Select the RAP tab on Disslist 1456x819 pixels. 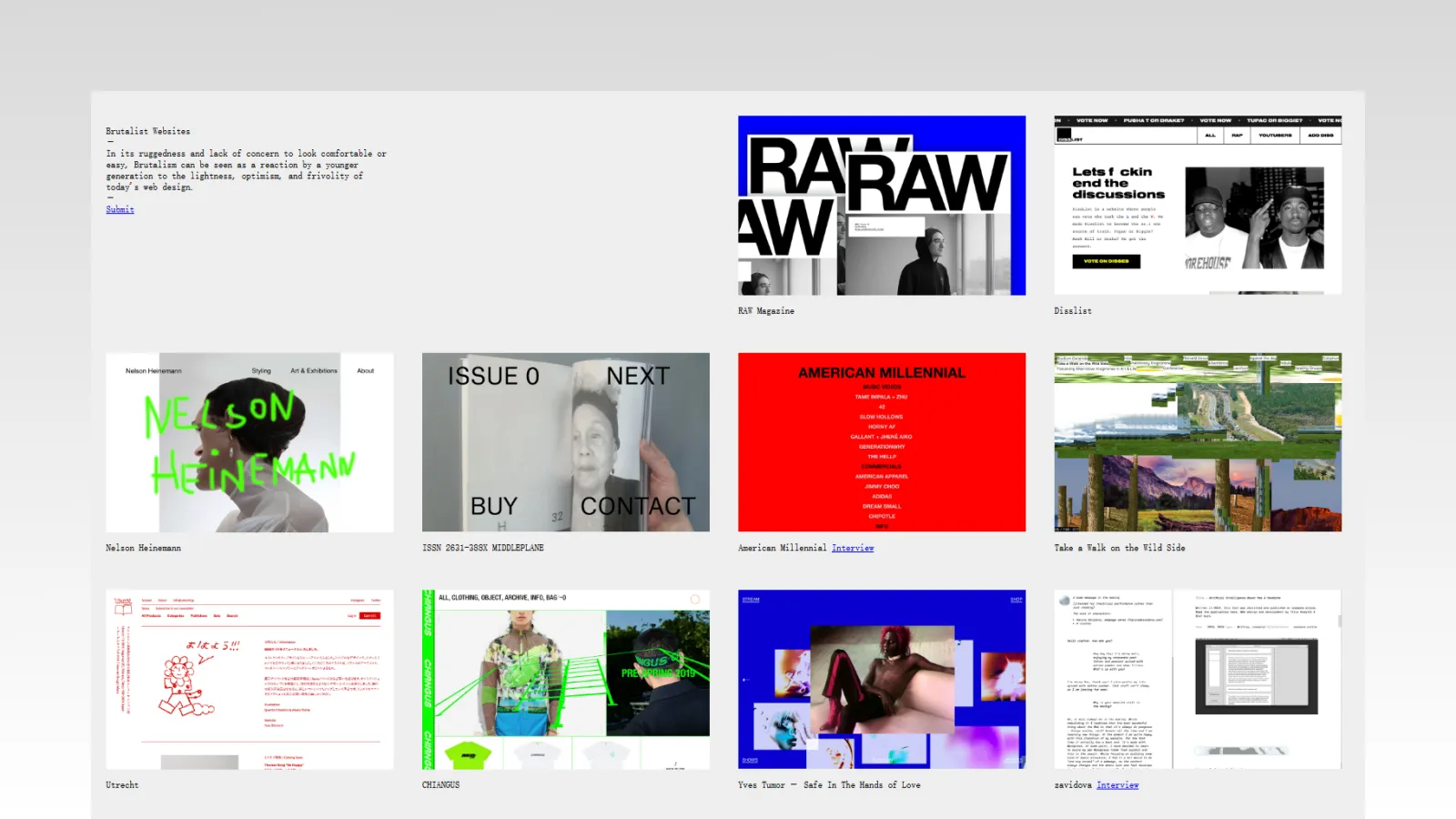pos(1237,135)
